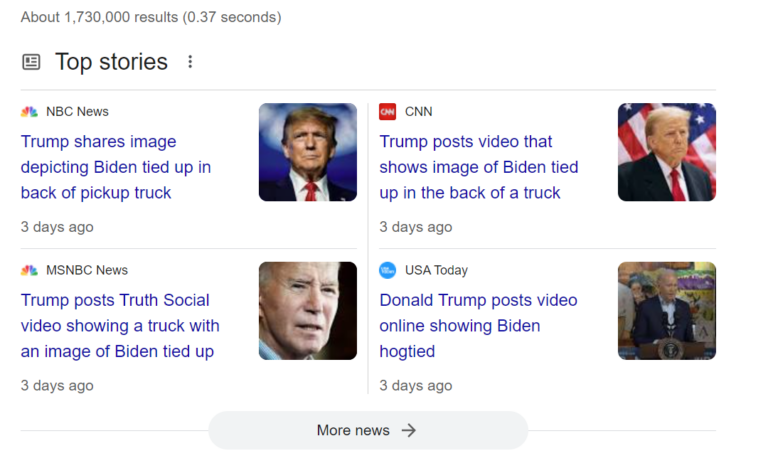The height and width of the screenshot is (468, 768).
Task: Open More news results
Action: click(354, 430)
